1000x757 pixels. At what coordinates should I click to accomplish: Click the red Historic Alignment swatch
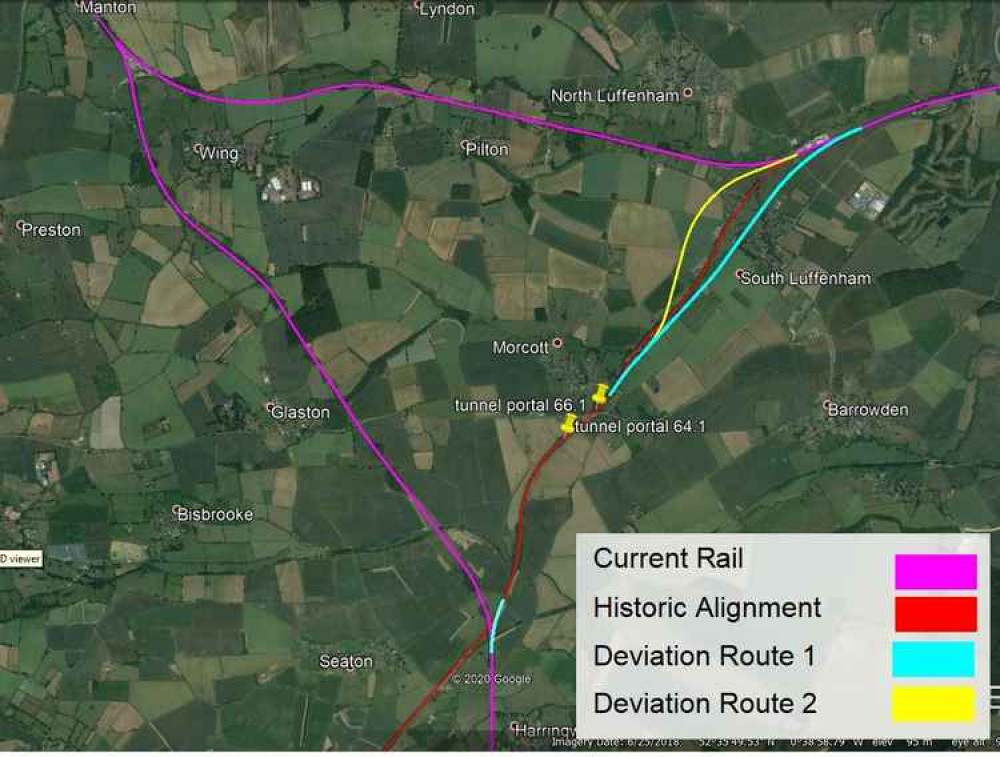pyautogui.click(x=936, y=615)
